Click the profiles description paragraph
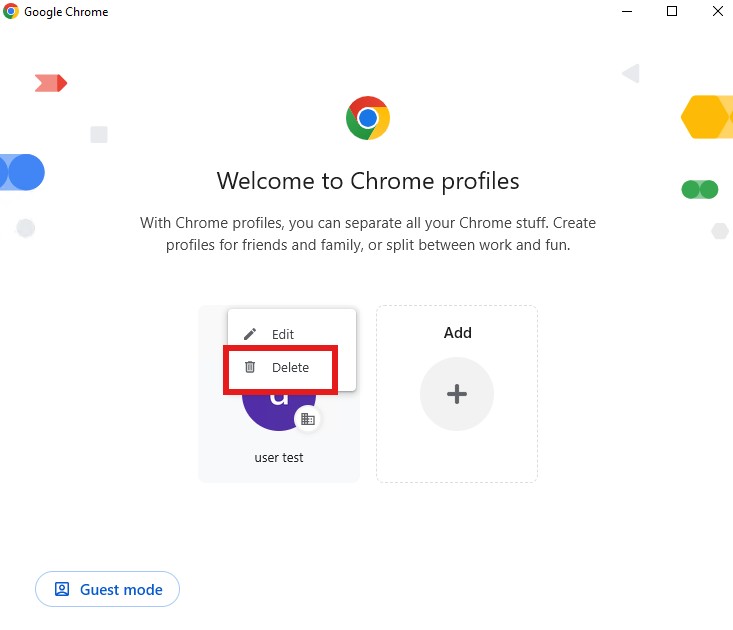The image size is (733, 630). (x=368, y=234)
